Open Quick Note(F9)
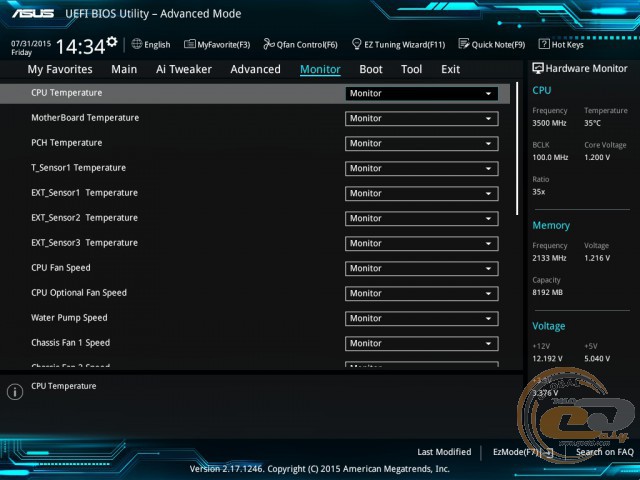The image size is (640, 480). click(x=492, y=44)
